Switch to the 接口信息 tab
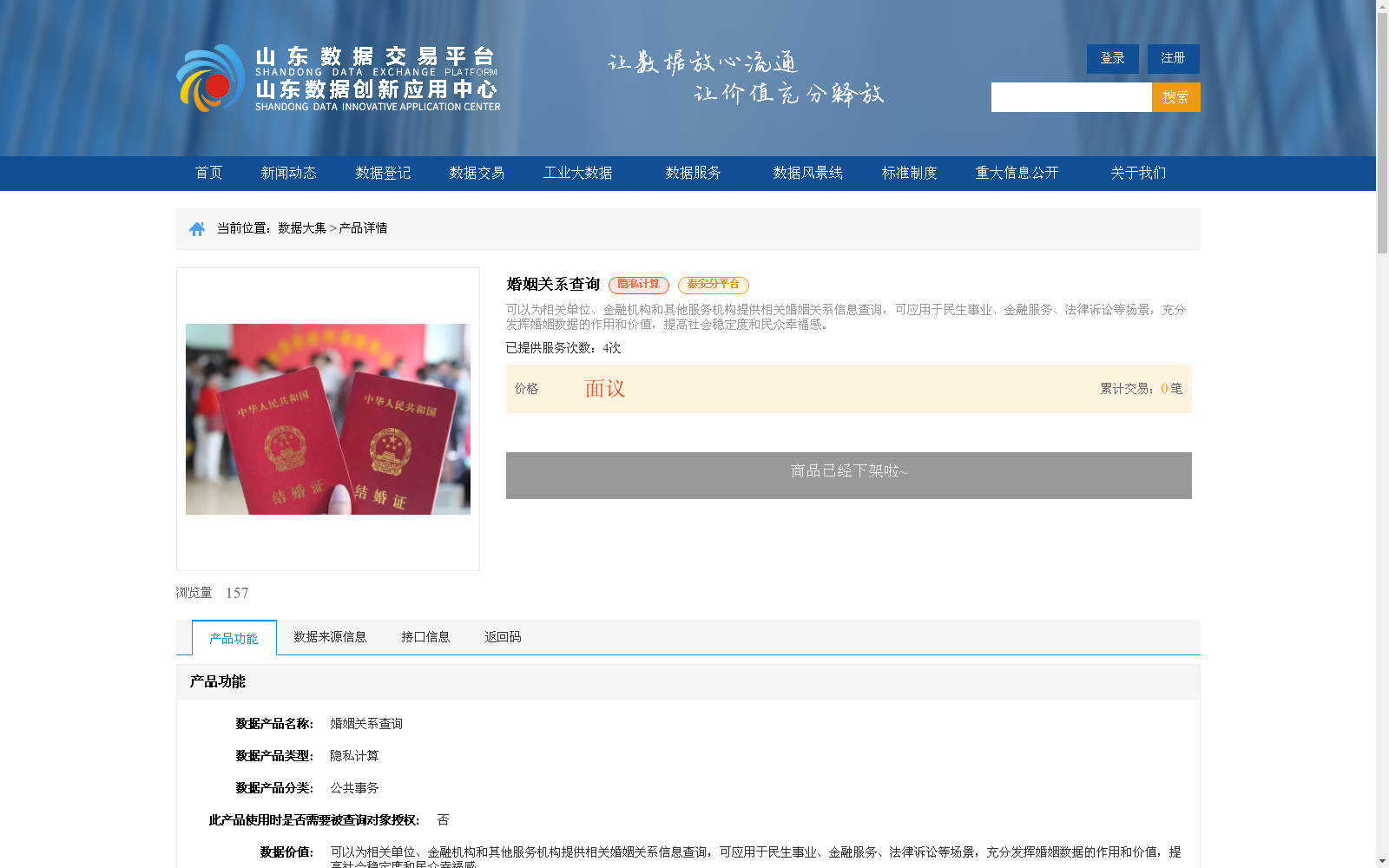The width and height of the screenshot is (1389, 868). point(425,637)
